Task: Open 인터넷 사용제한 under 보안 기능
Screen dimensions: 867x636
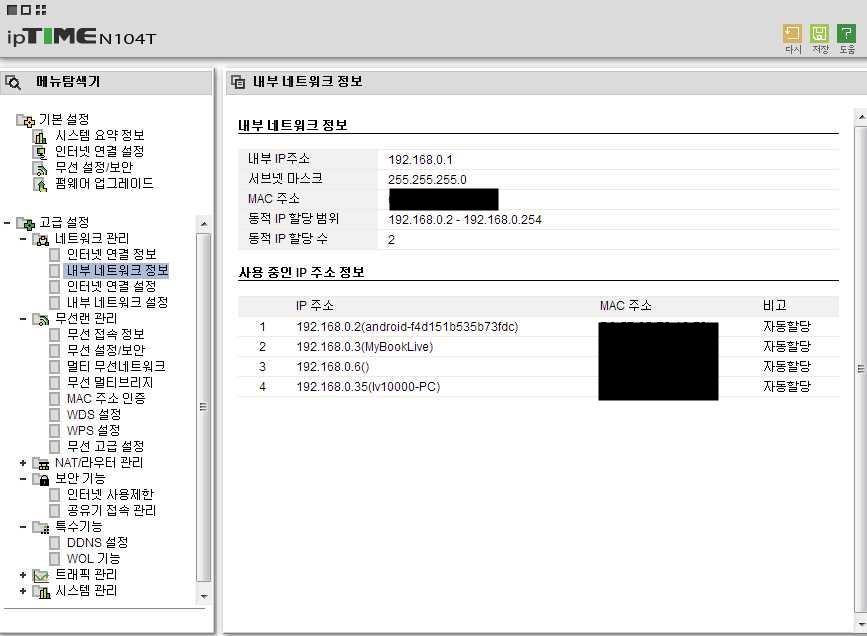Action: pyautogui.click(x=111, y=494)
